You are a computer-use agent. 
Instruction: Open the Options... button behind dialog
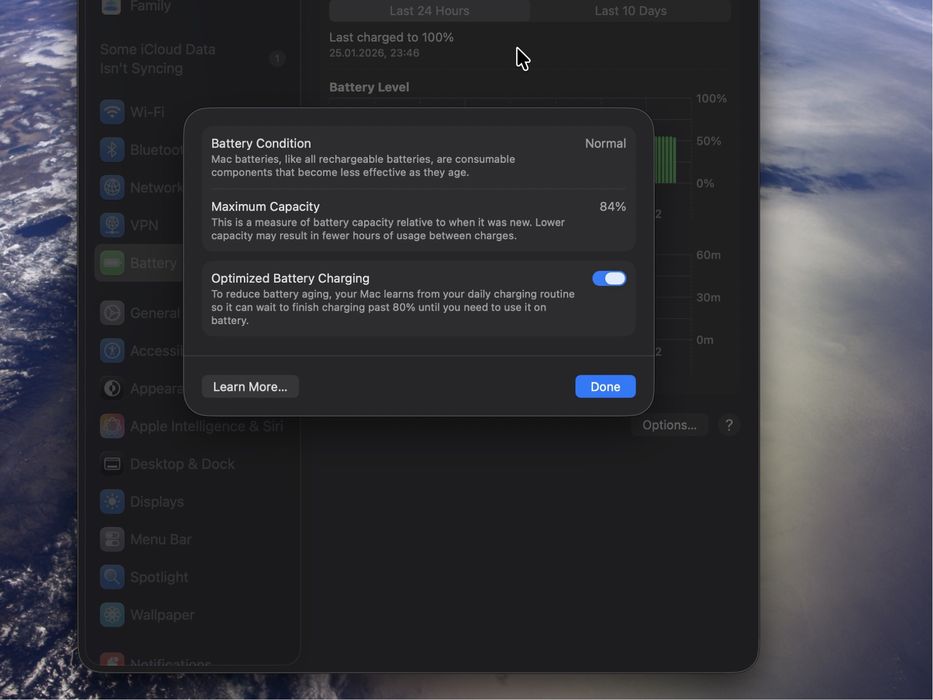point(669,425)
